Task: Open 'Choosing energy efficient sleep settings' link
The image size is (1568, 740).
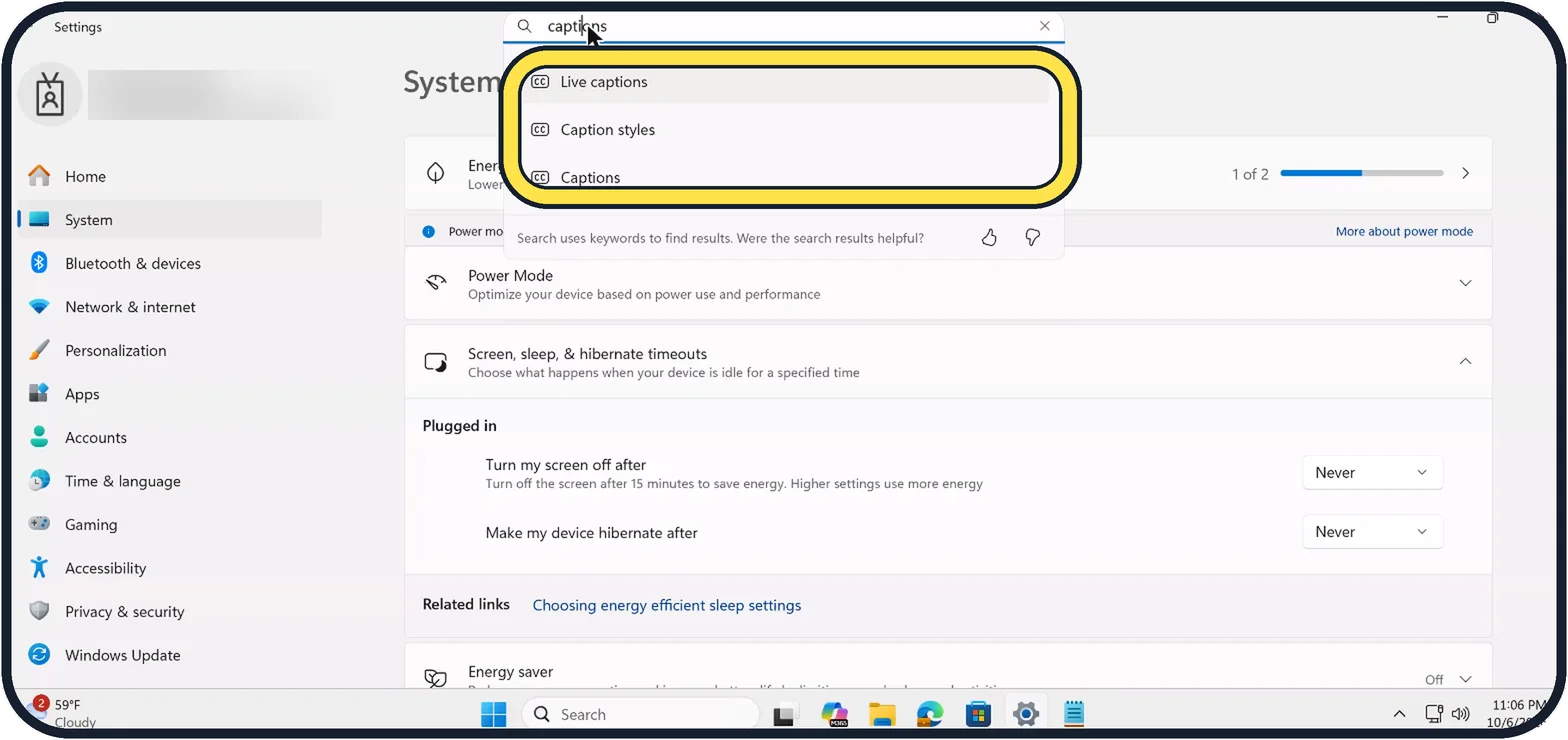Action: coord(666,605)
